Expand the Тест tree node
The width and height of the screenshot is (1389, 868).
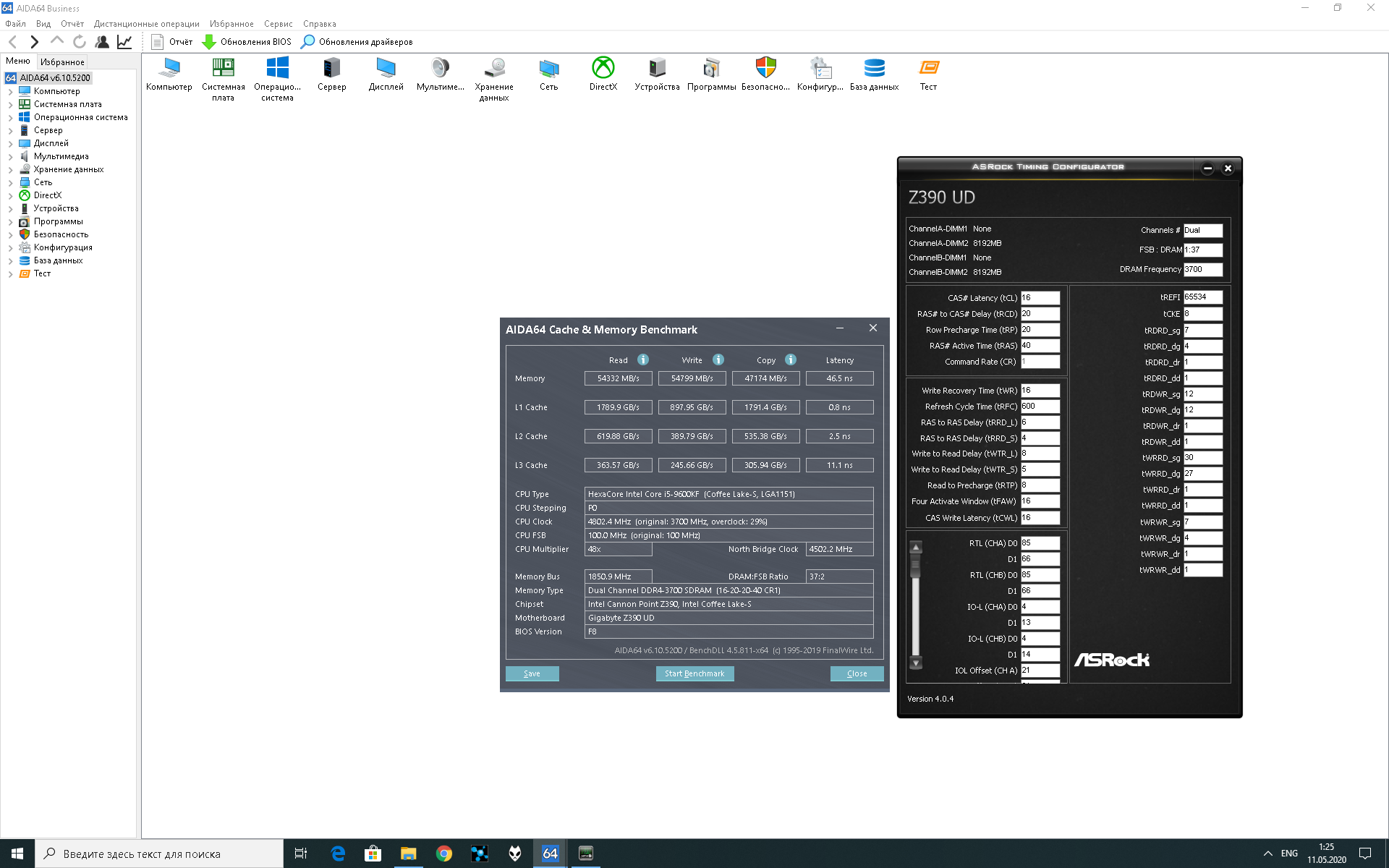point(10,274)
